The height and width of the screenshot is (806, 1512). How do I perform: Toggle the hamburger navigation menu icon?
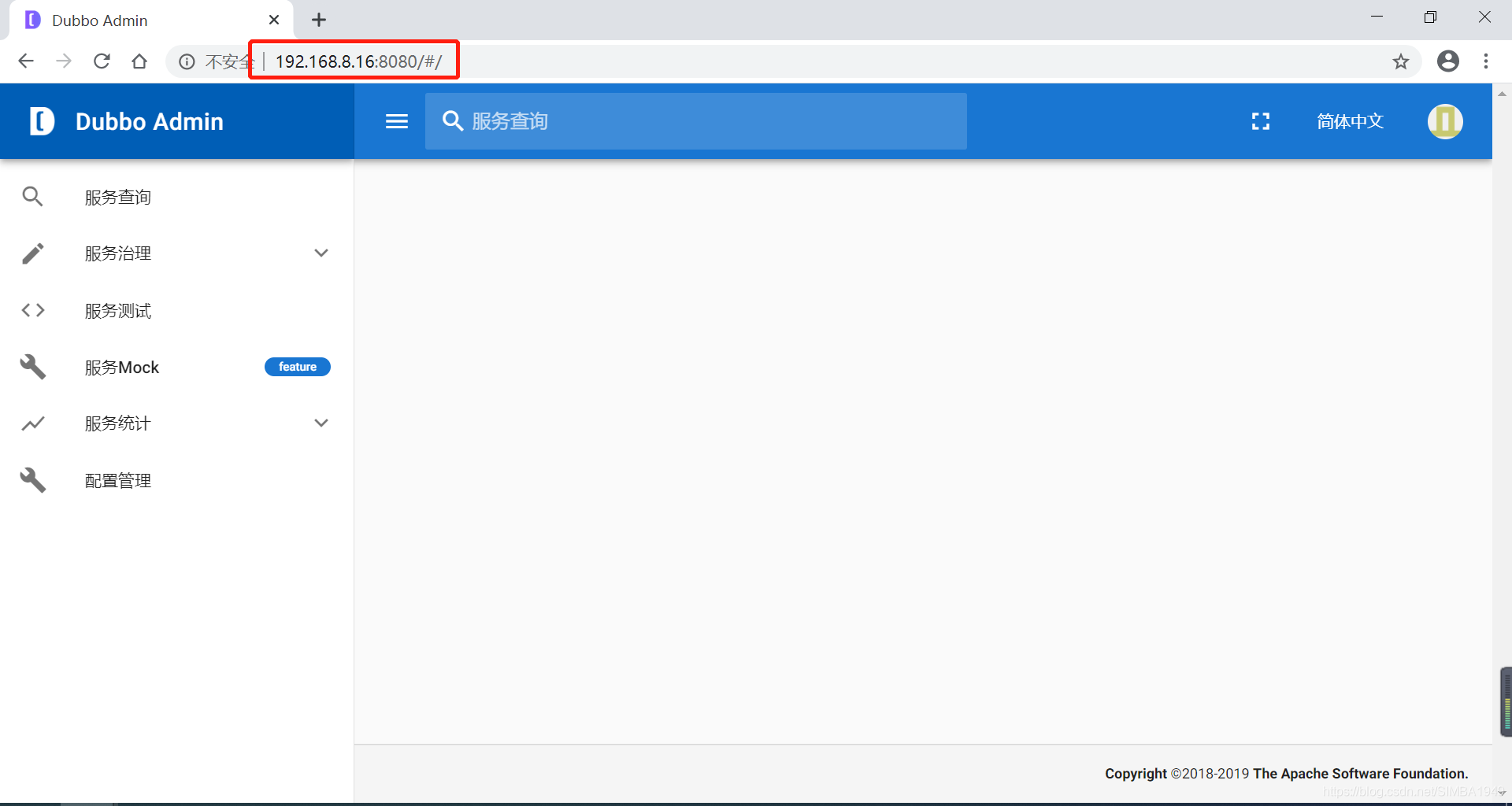(x=397, y=121)
